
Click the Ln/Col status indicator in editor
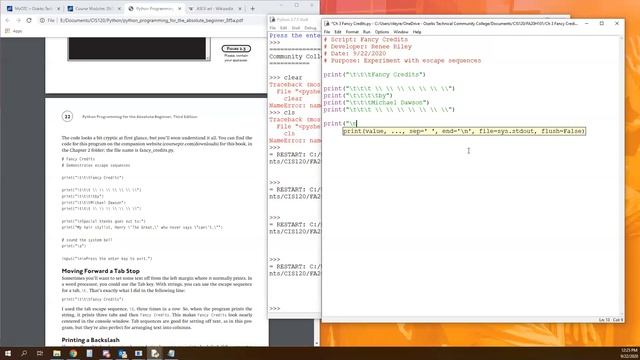tap(611, 320)
